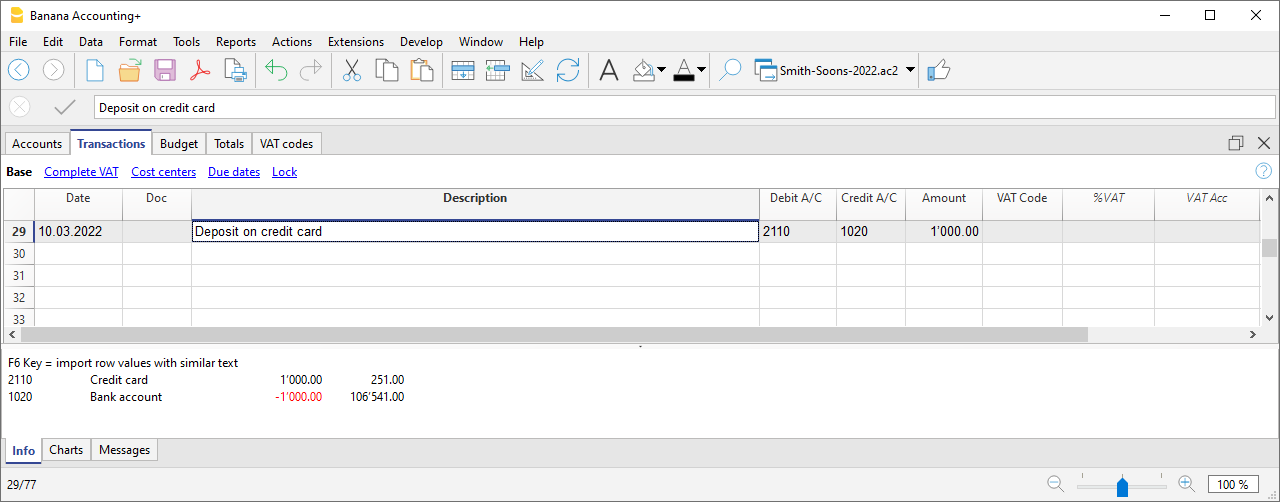Redo the last action
Image resolution: width=1280 pixels, height=502 pixels.
tap(311, 70)
